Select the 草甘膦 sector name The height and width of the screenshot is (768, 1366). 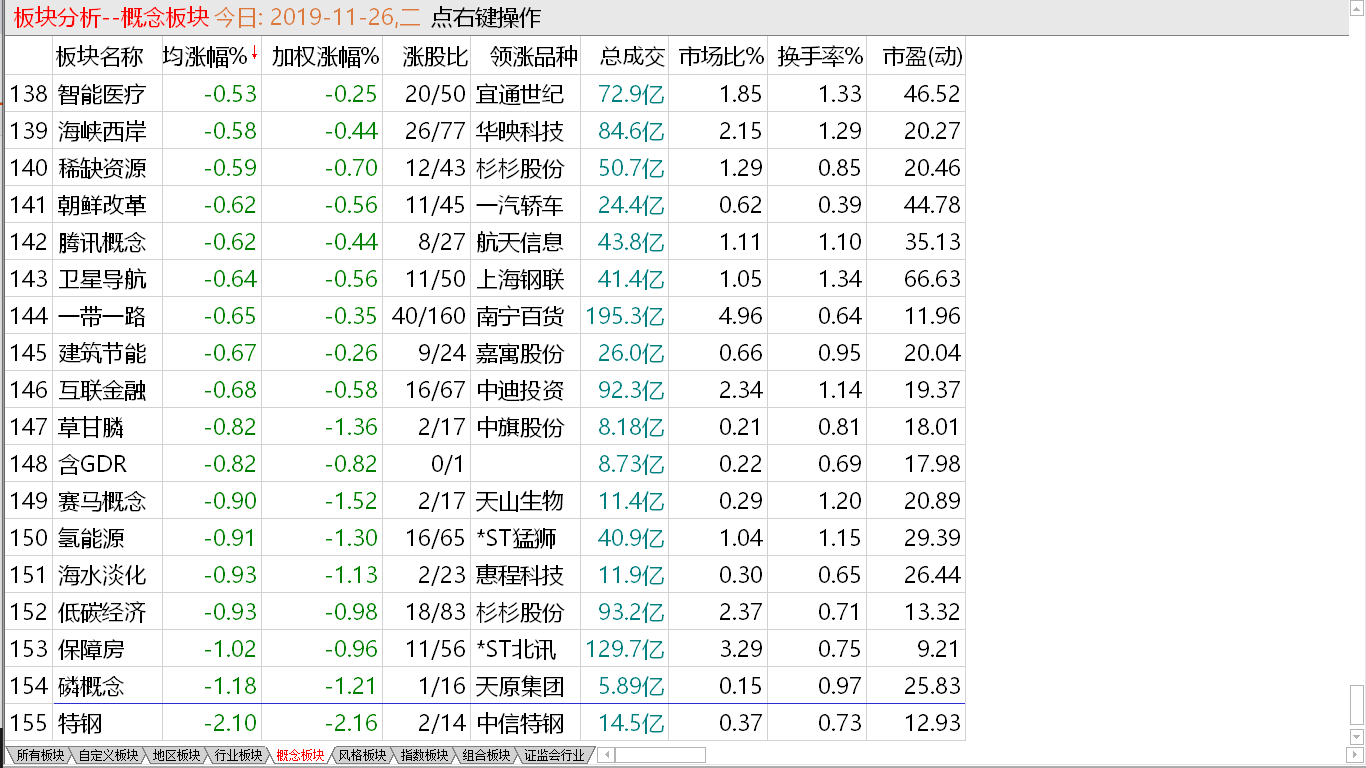click(91, 427)
